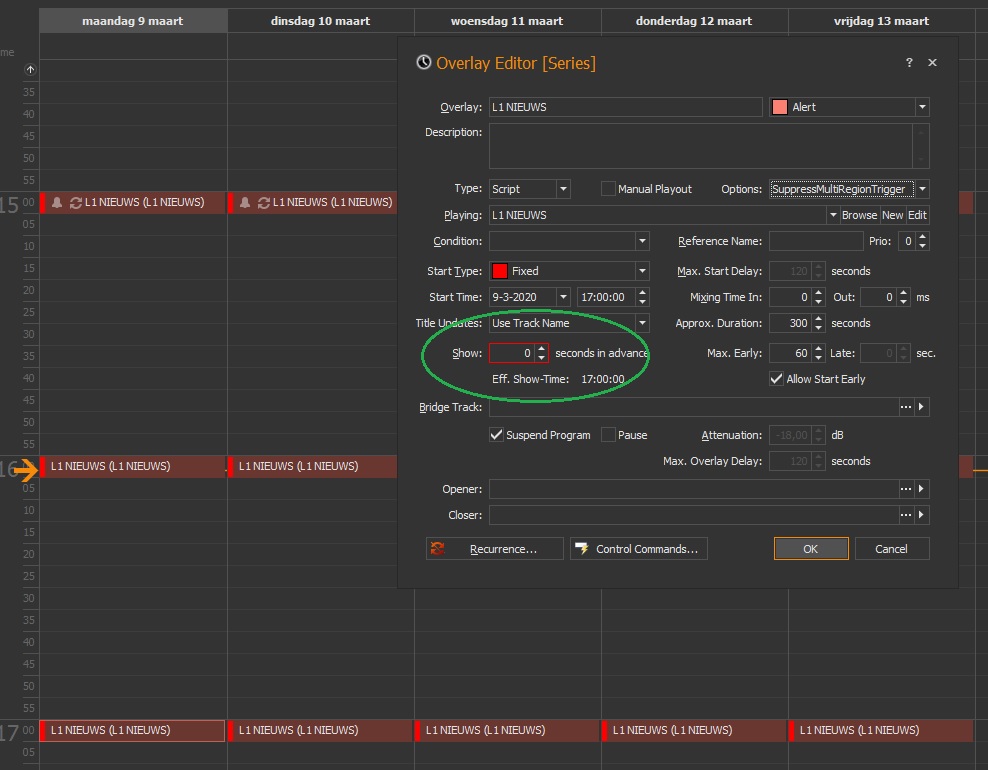Select Friday 17:00 L1 NIEUWS event
The height and width of the screenshot is (770, 988).
point(881,730)
